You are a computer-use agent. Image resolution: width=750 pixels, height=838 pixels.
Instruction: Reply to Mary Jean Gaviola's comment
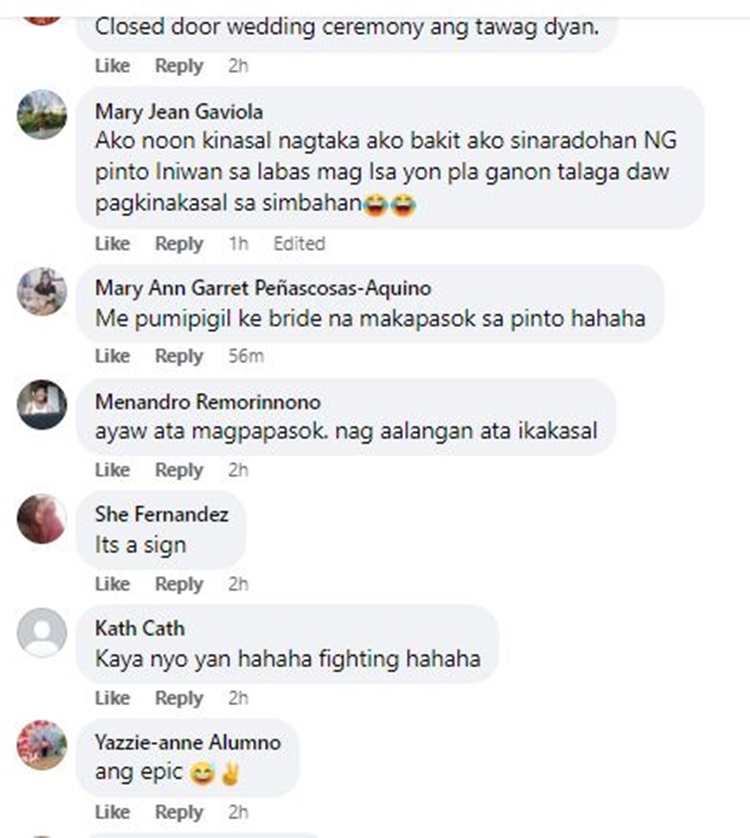179,244
